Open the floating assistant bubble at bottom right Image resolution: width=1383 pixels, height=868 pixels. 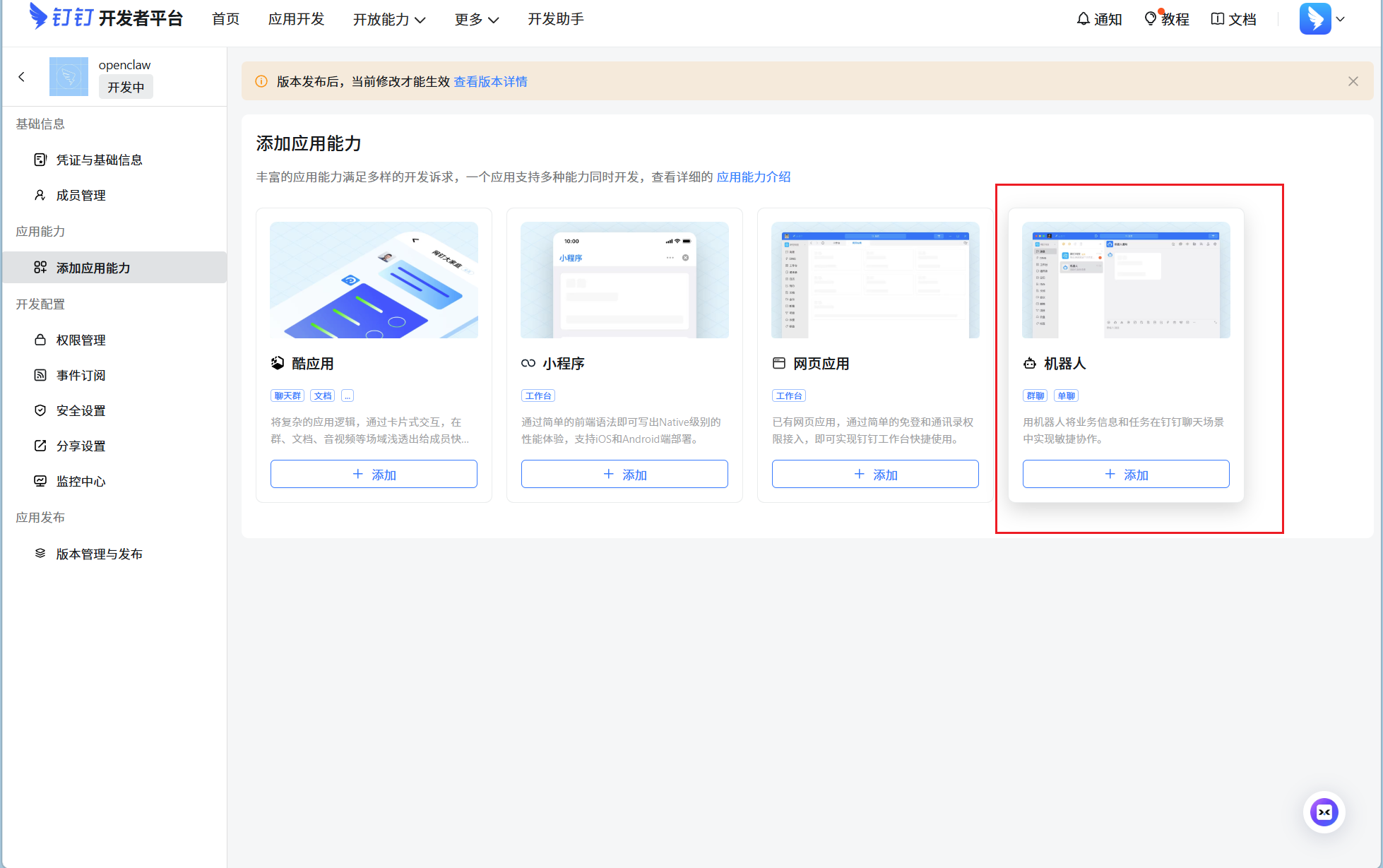point(1324,812)
